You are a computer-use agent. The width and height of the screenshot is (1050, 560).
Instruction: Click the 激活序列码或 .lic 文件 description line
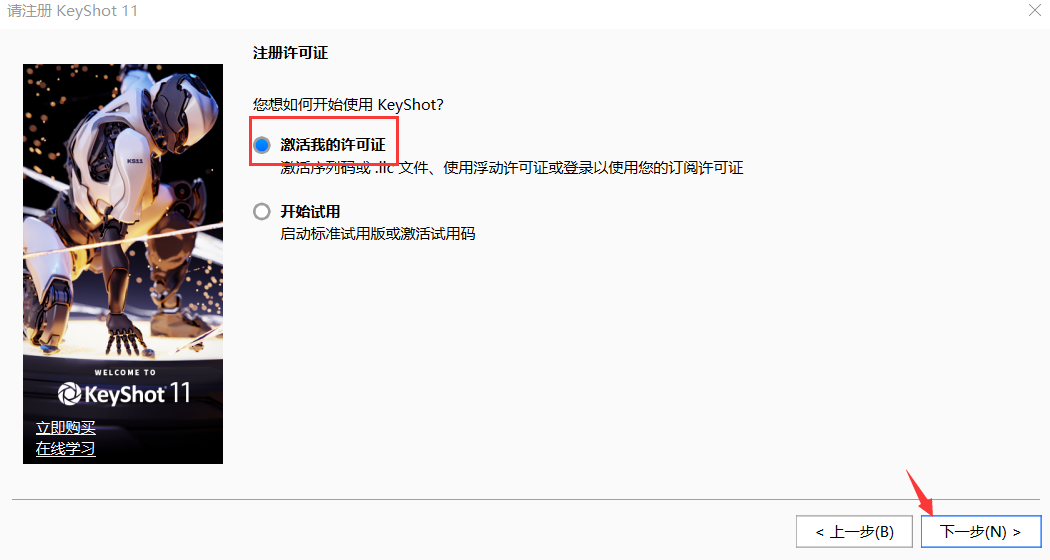coord(512,167)
